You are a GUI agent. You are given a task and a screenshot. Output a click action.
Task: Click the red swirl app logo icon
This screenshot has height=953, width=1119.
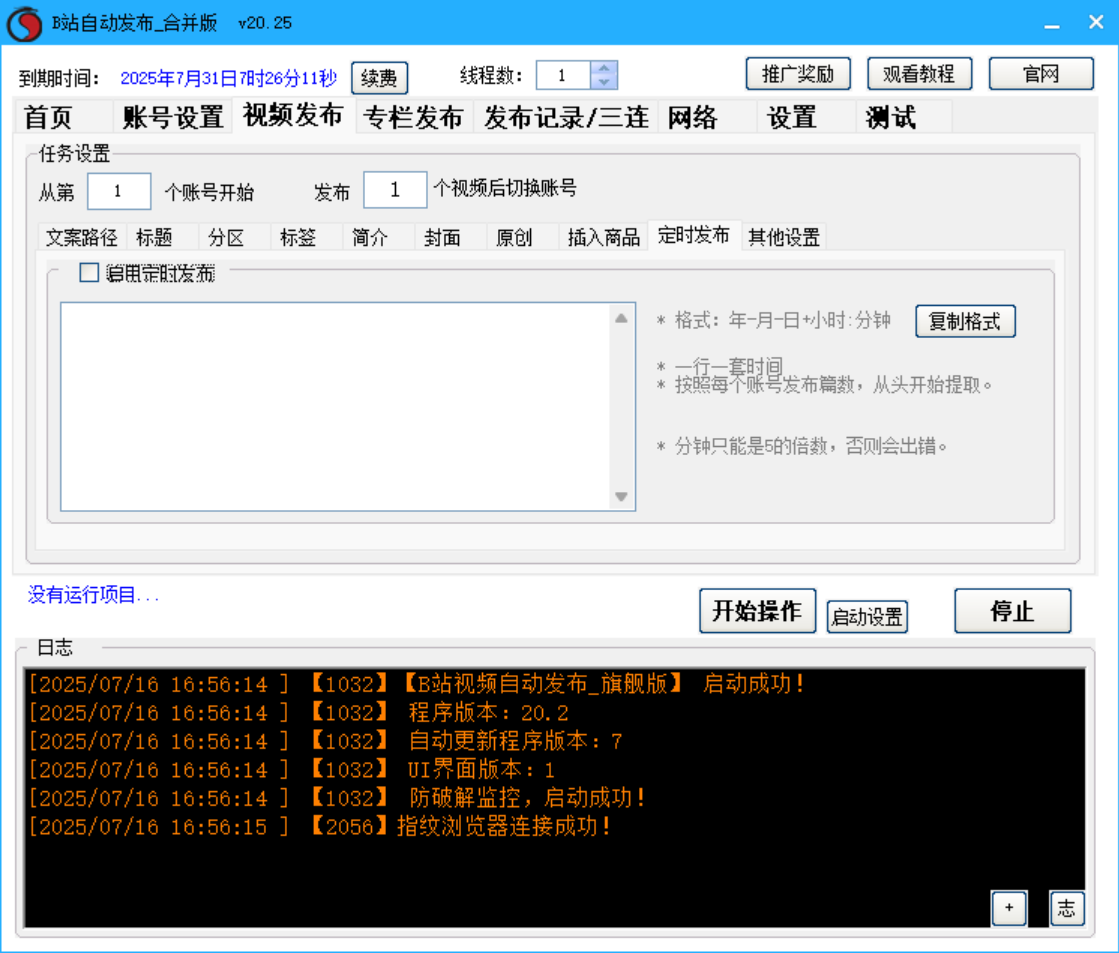pyautogui.click(x=24, y=24)
